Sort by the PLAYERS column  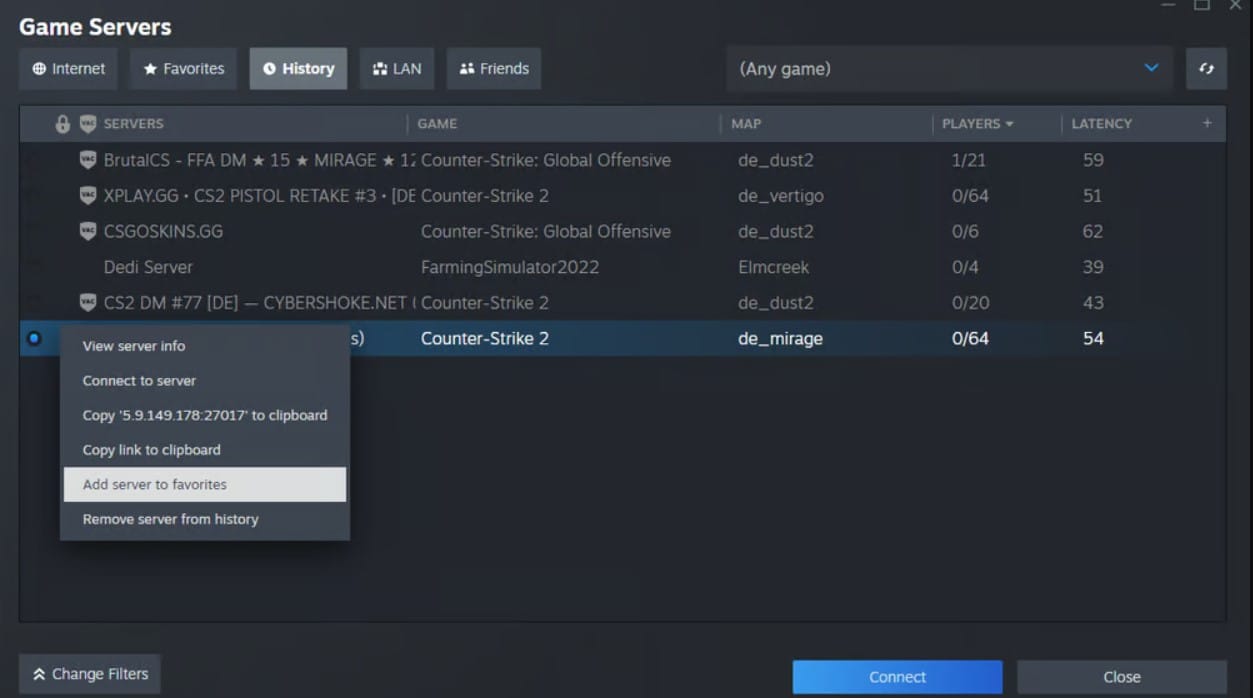pyautogui.click(x=977, y=124)
